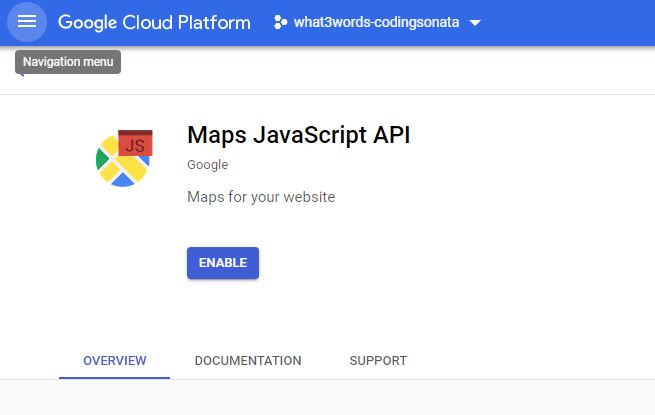Viewport: 655px width, 415px height.
Task: Click the 'Maps for your website' description
Action: pos(261,196)
